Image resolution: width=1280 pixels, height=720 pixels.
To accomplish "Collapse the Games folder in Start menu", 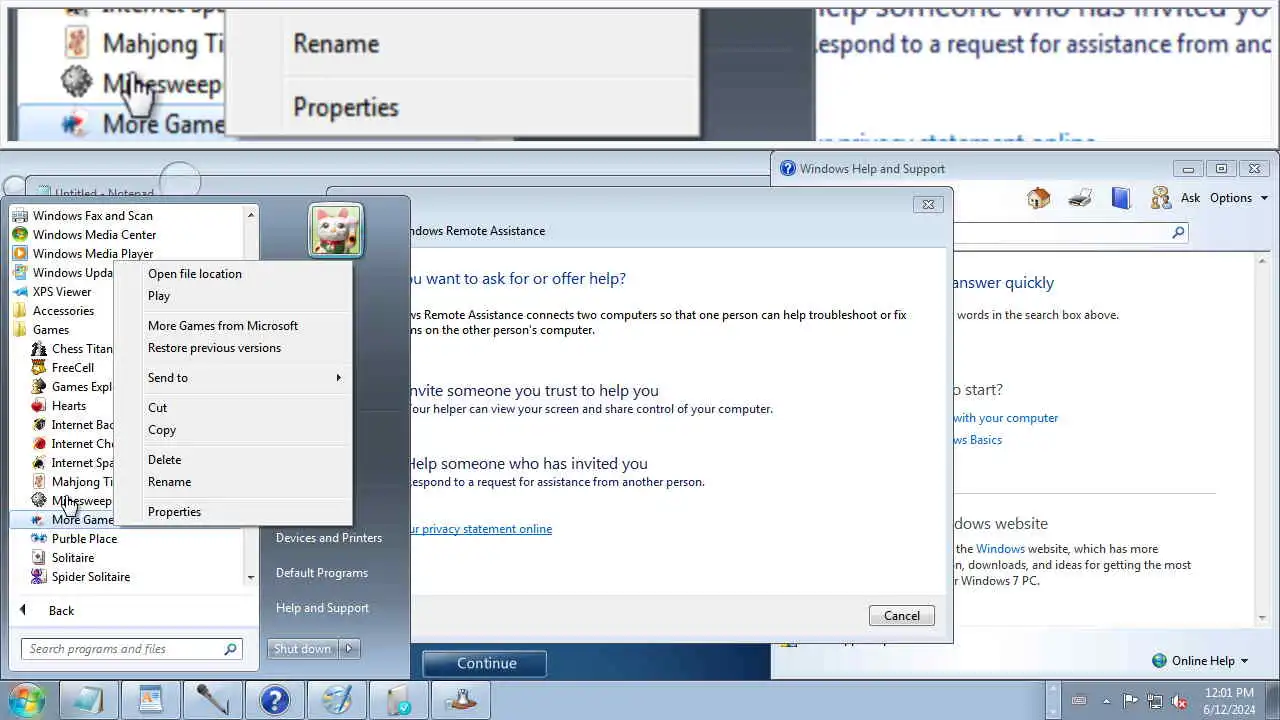I will (x=50, y=329).
